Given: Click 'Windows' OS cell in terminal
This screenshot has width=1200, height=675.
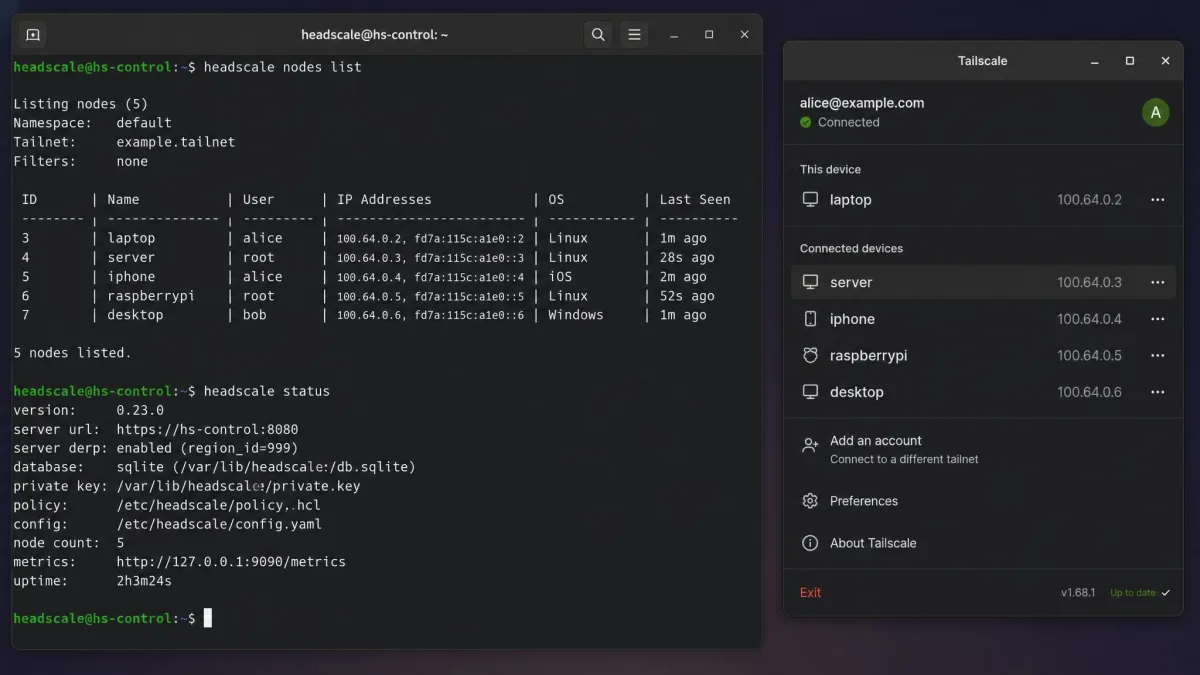Looking at the screenshot, I should [576, 315].
